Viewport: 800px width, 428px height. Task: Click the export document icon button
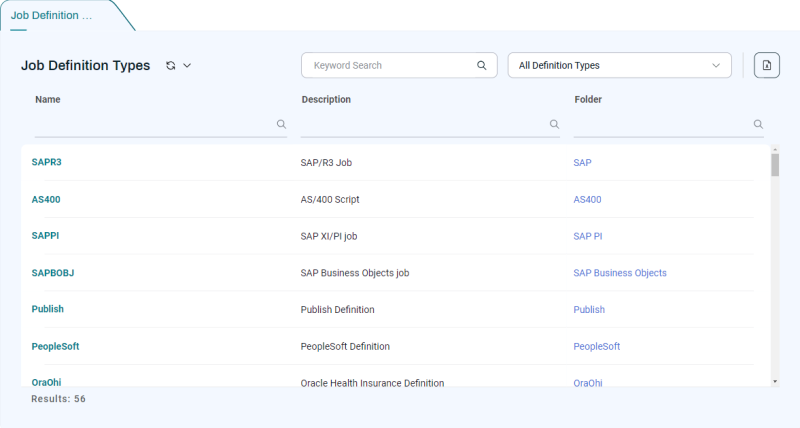pos(766,66)
